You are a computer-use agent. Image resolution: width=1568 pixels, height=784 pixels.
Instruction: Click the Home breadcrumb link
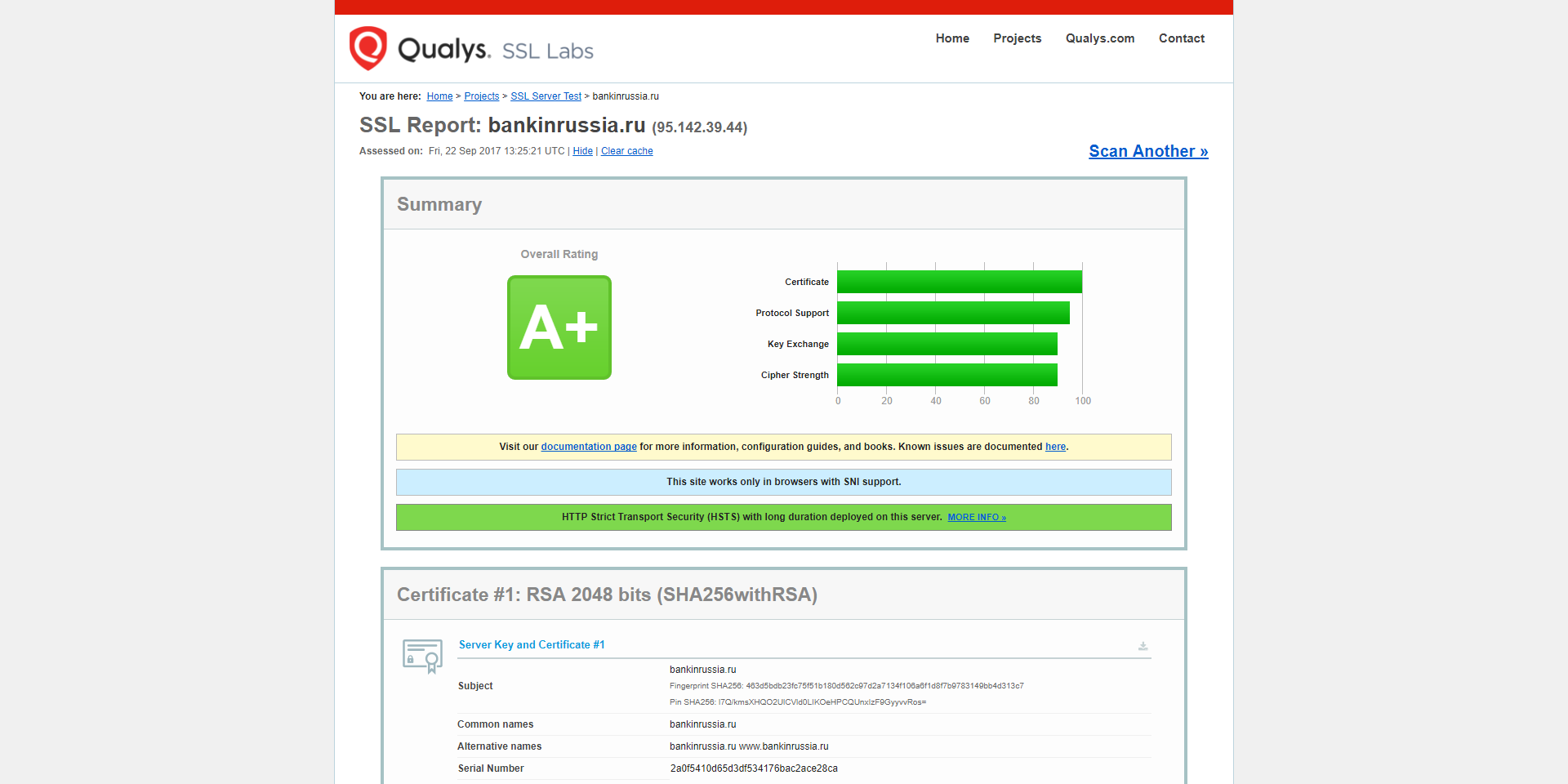[x=439, y=96]
